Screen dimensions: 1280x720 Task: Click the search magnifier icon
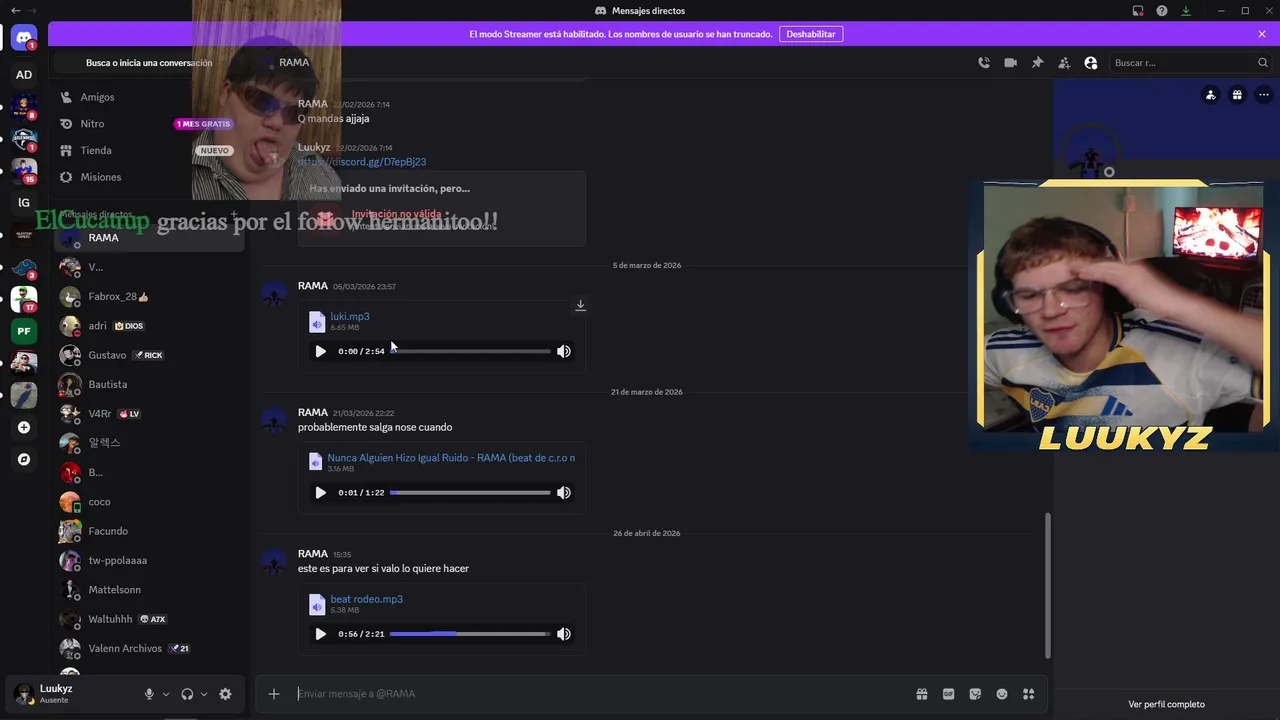coord(1263,63)
